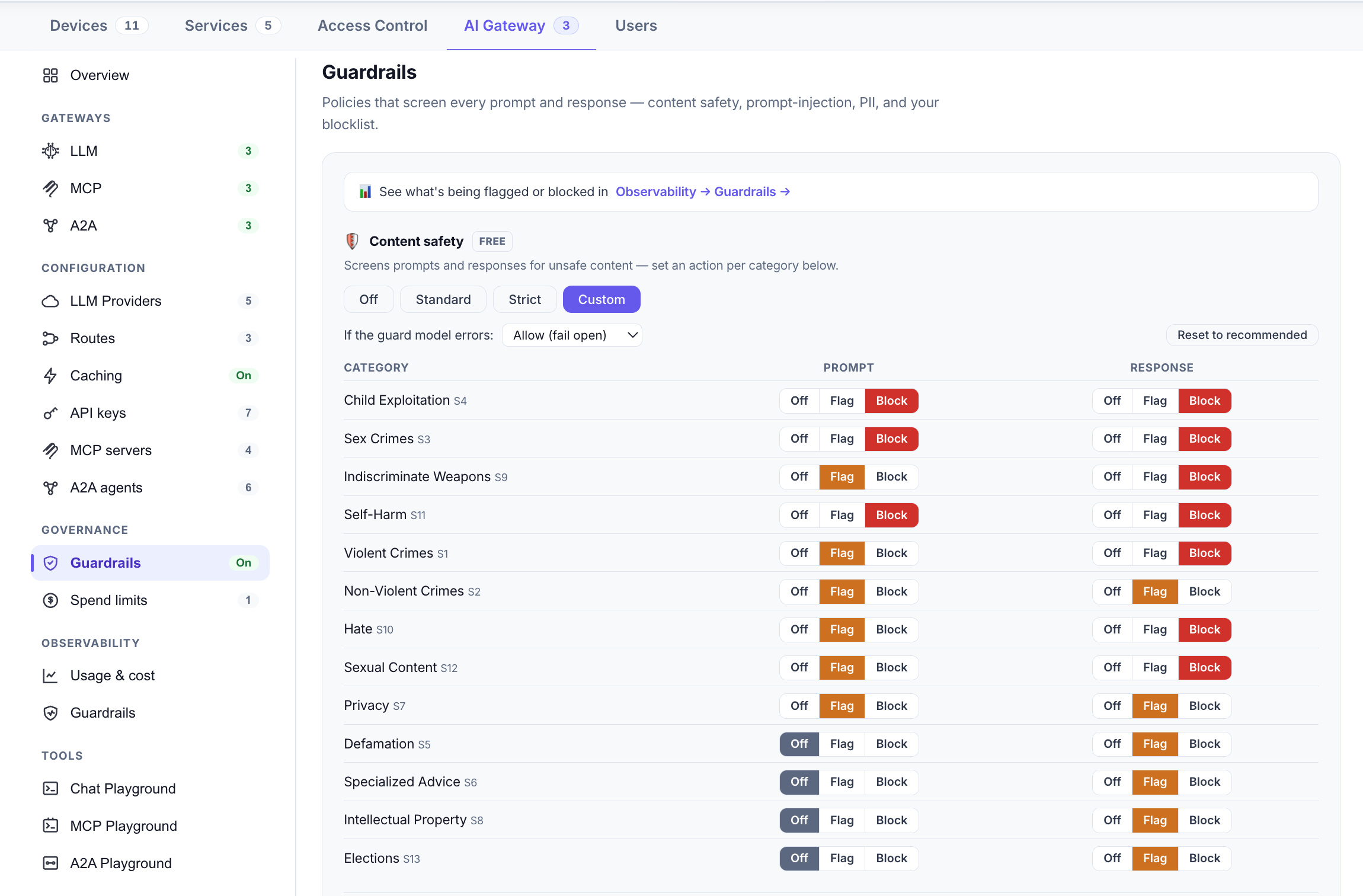Set Non-Violent Crimes response action to Block
The height and width of the screenshot is (896, 1363).
[1204, 591]
